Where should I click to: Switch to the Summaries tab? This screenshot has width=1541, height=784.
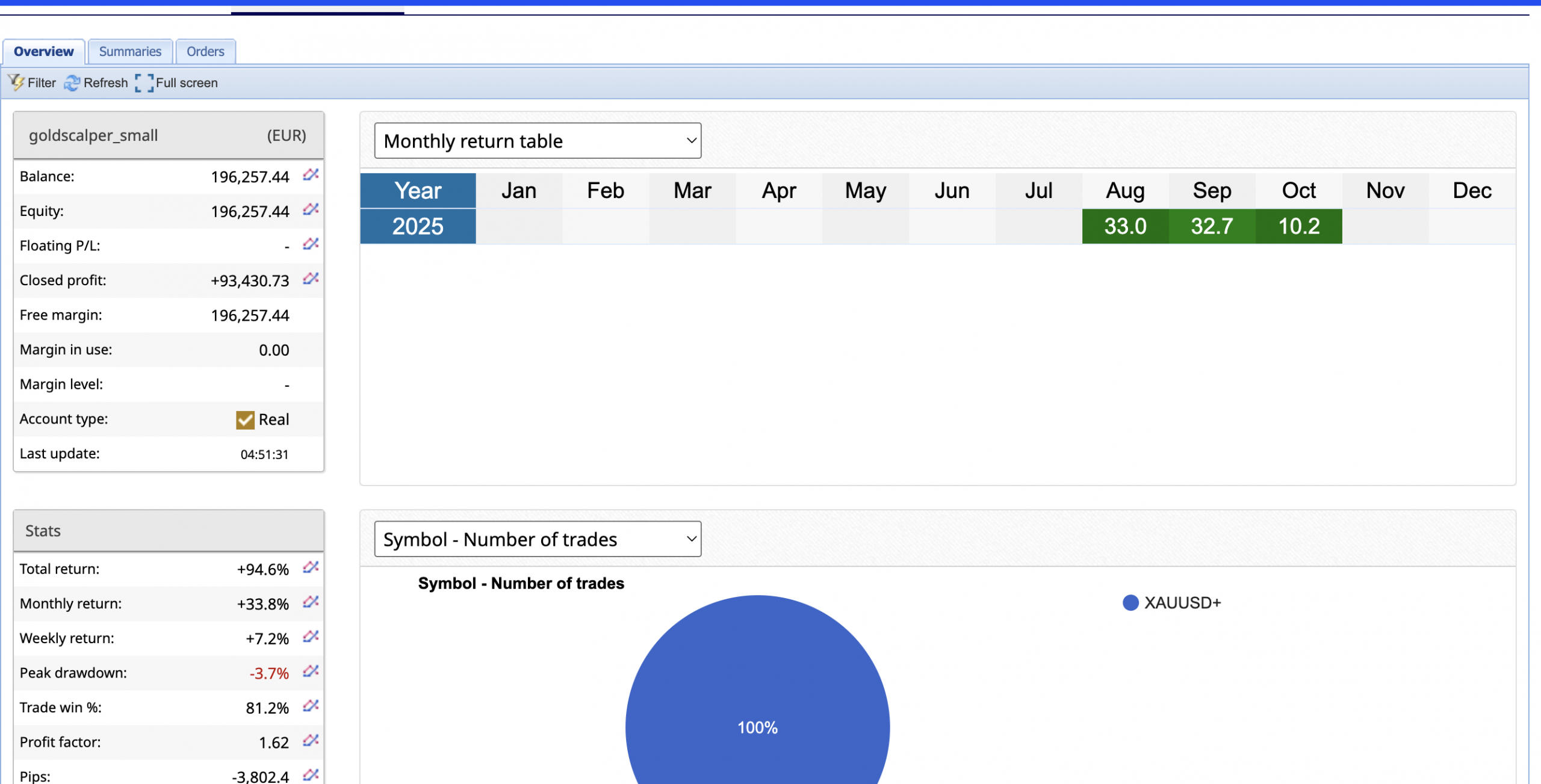(x=130, y=52)
